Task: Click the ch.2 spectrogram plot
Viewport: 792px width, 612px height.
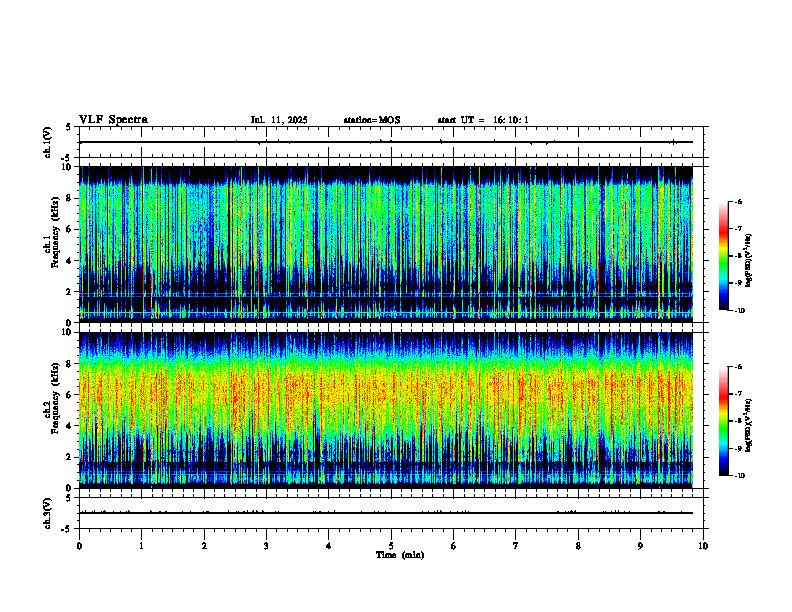Action: (386, 410)
